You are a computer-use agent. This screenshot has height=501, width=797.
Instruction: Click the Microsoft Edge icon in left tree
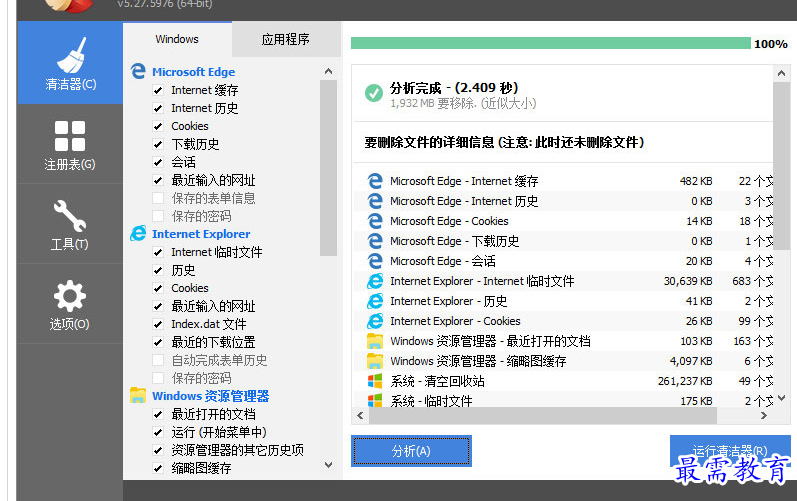pos(138,72)
